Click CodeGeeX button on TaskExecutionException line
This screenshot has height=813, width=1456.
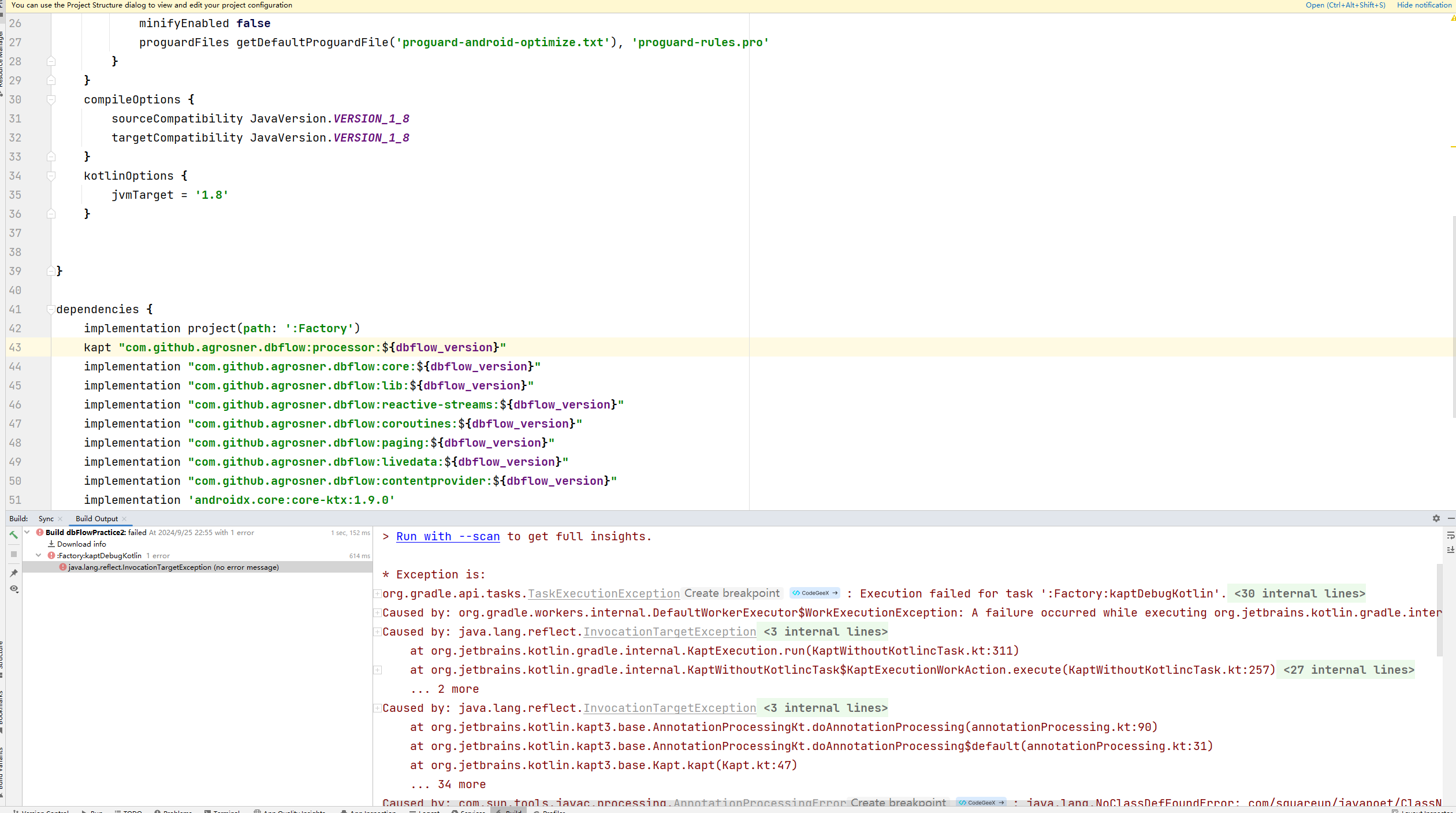(x=815, y=593)
